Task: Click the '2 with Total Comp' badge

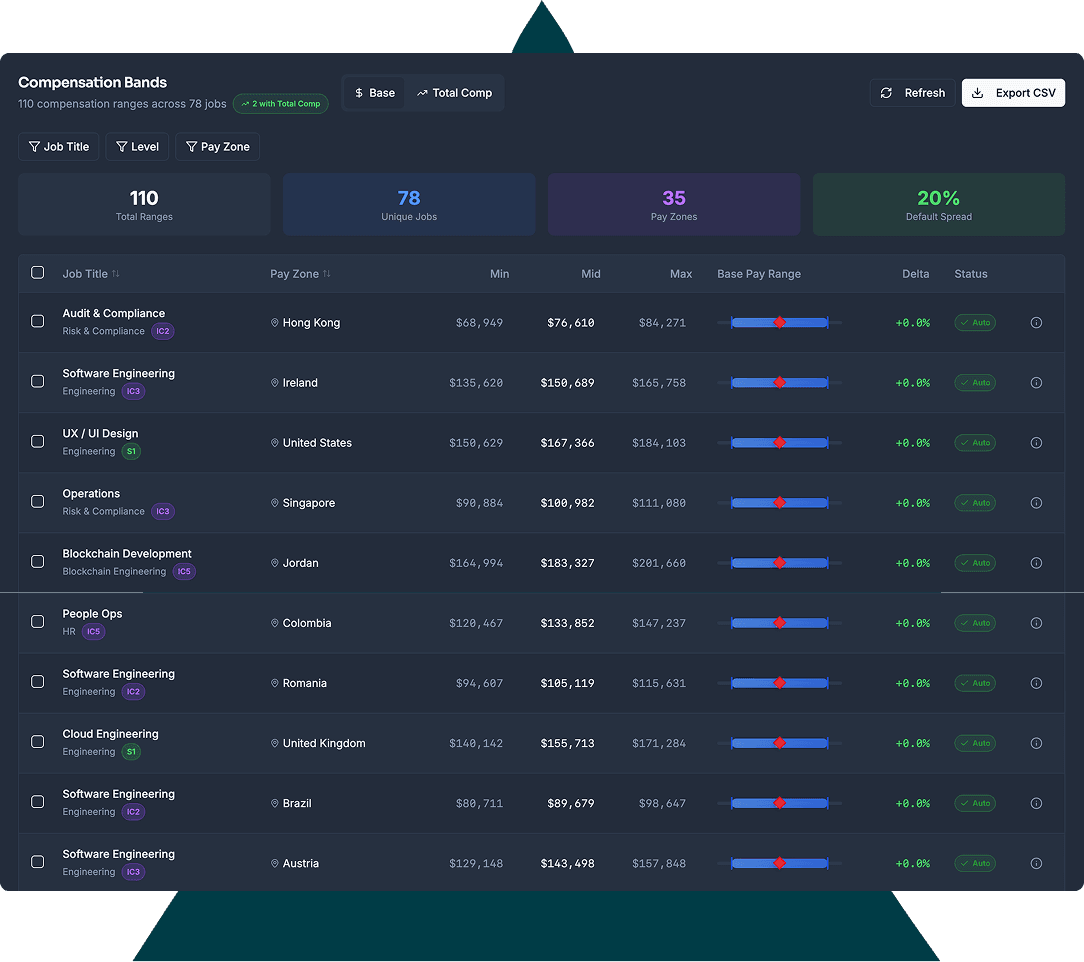Action: 280,103
